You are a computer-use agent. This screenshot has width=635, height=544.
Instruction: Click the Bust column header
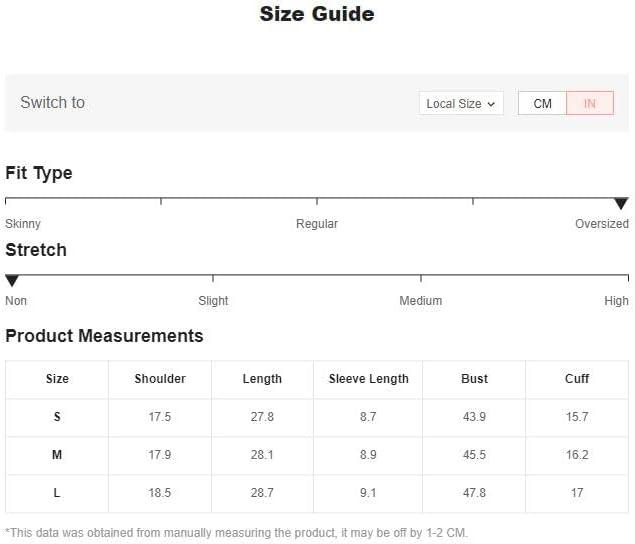(x=474, y=379)
